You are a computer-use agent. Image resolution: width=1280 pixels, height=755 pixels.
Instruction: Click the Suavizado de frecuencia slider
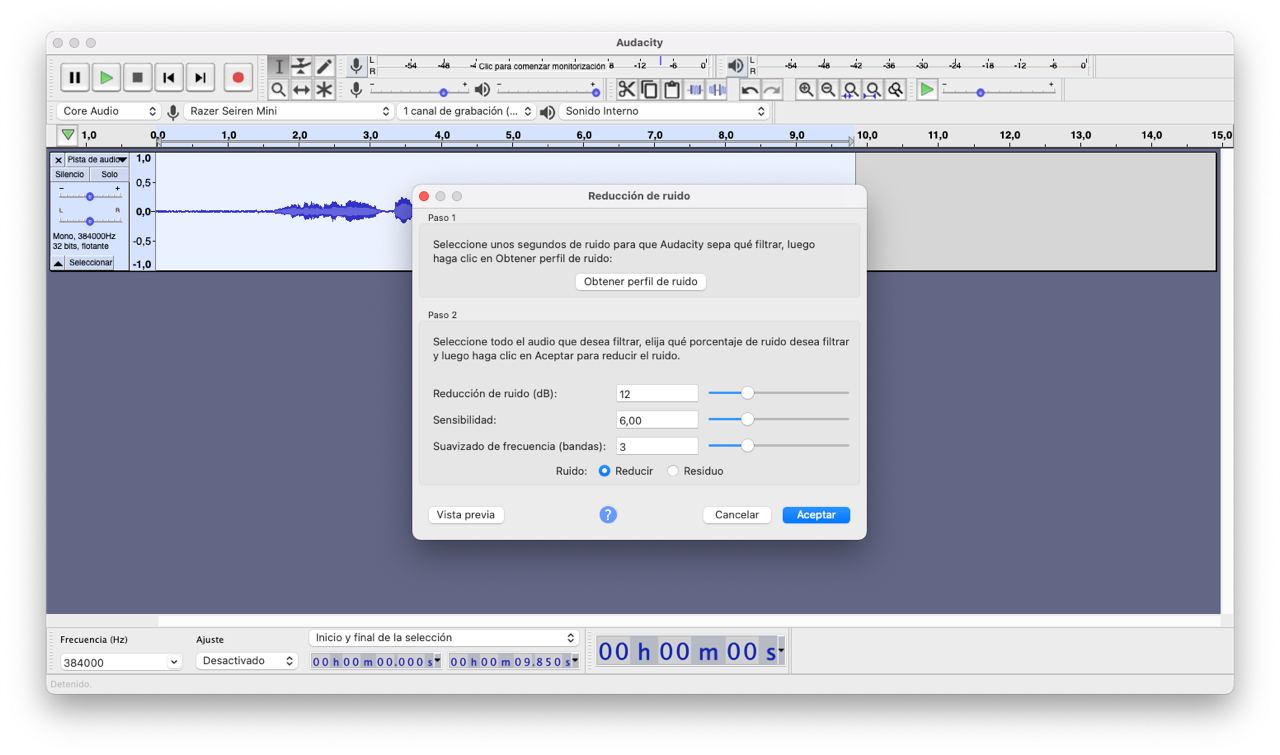click(x=778, y=445)
